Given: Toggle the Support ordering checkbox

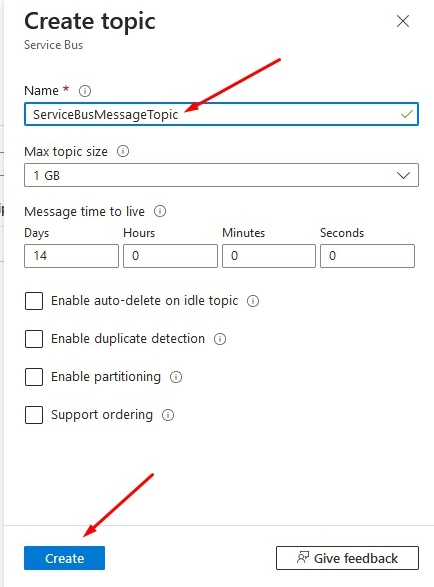Looking at the screenshot, I should (34, 415).
